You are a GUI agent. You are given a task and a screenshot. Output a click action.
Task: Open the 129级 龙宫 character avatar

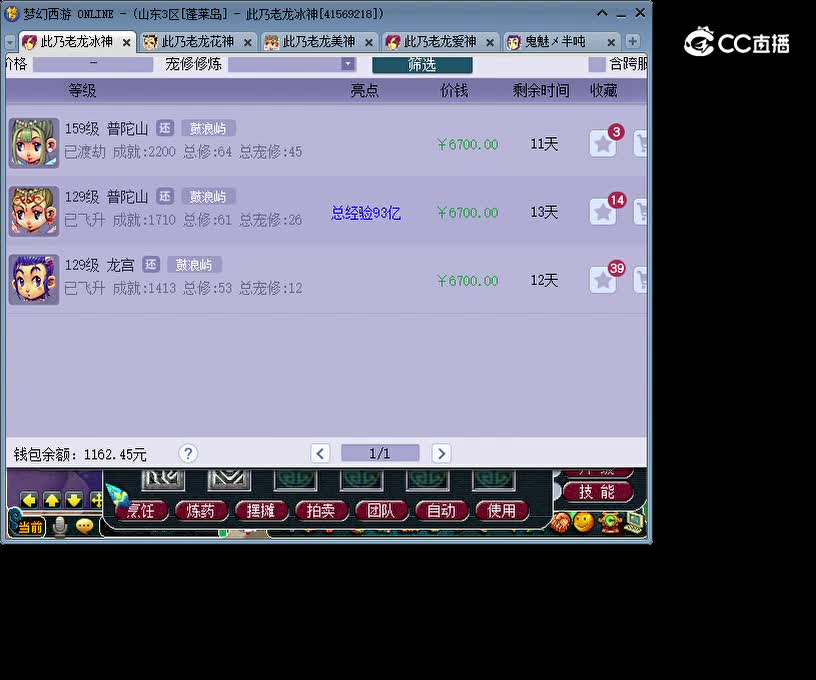point(34,279)
